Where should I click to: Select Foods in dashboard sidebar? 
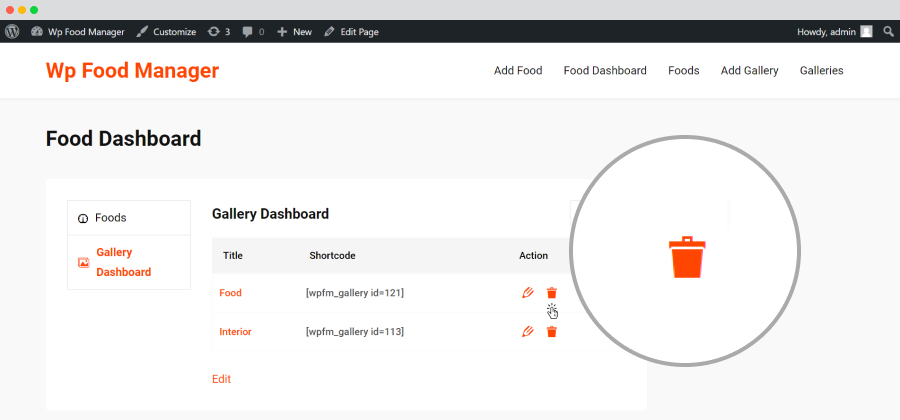pyautogui.click(x=129, y=218)
